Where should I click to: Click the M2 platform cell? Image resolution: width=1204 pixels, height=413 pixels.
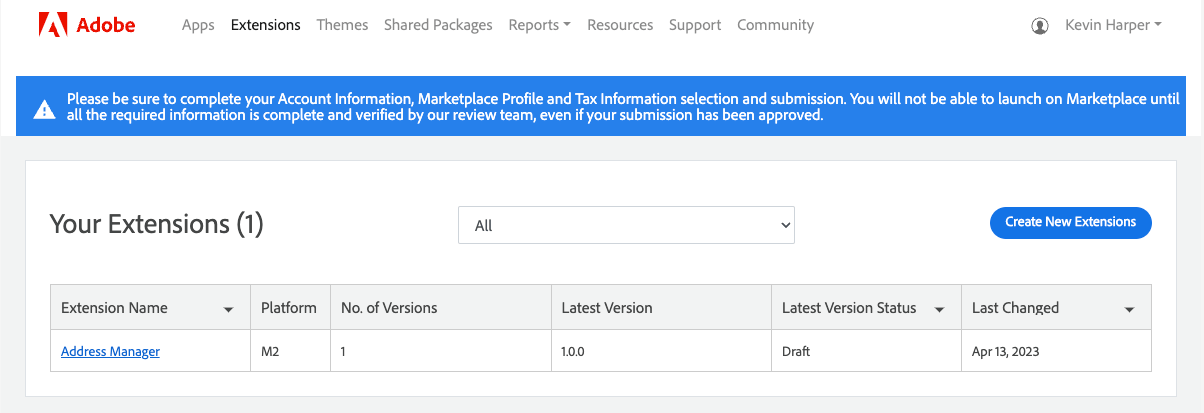[290, 351]
